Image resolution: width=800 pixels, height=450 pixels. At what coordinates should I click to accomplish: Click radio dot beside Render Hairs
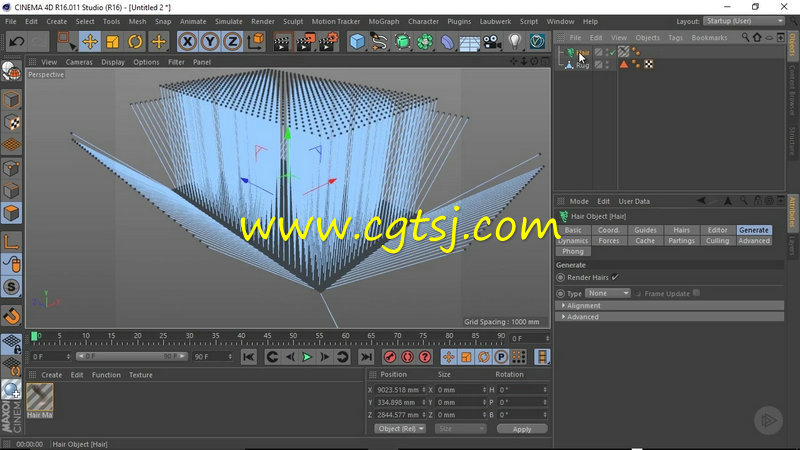pos(561,278)
